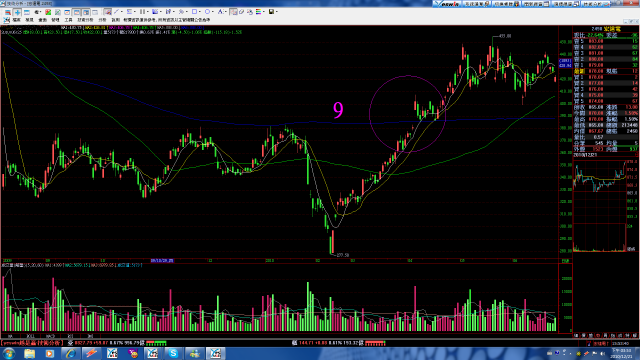
Task: Expand the vertical lines tool dropdown
Action: pos(148,12)
